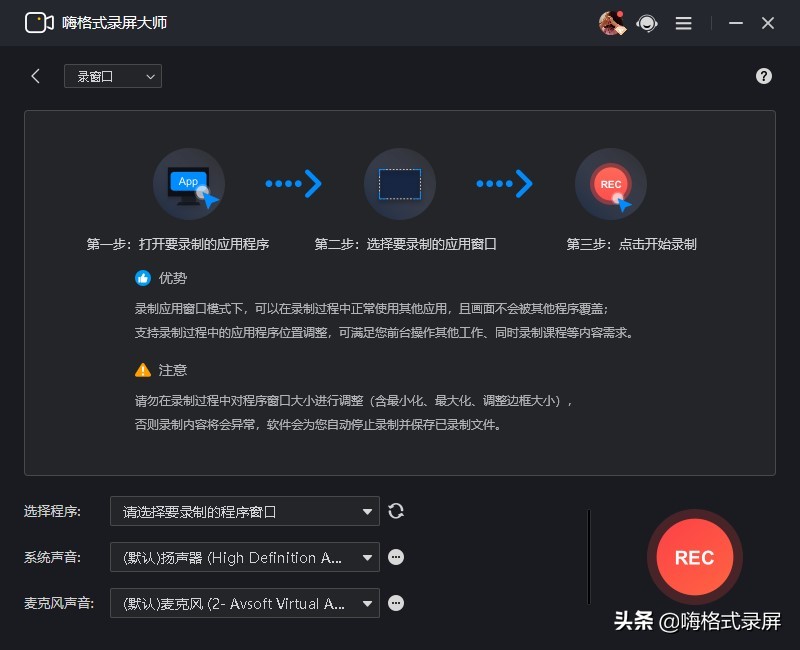Open the 录窗口 recording mode dropdown
Screen dimensions: 800x650
click(x=113, y=76)
